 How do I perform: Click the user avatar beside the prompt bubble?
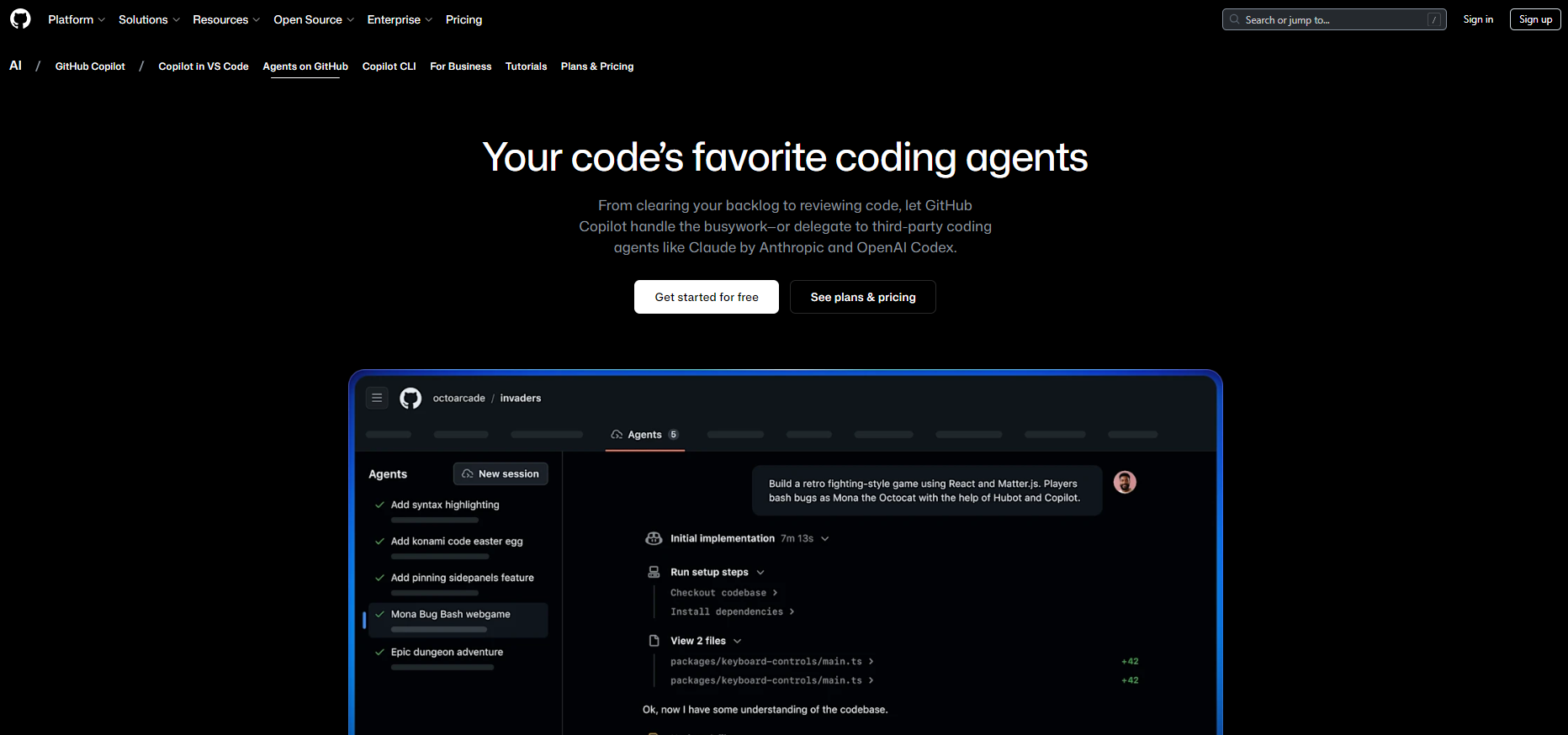coord(1125,482)
